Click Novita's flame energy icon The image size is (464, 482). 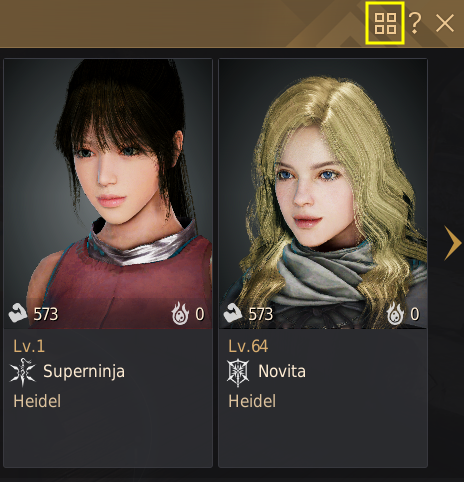pos(395,313)
